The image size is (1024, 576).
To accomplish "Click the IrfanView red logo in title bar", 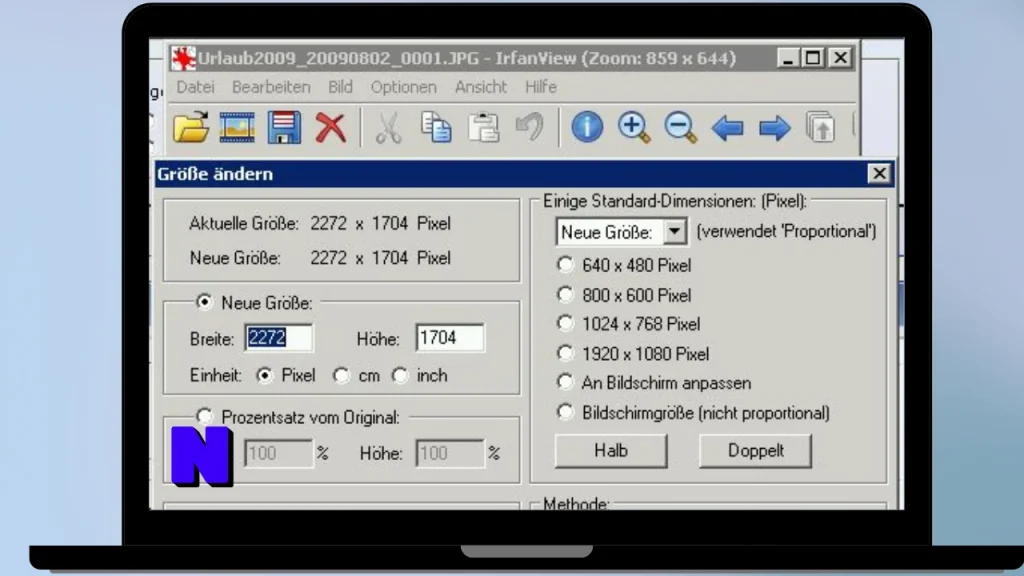I will click(x=184, y=58).
